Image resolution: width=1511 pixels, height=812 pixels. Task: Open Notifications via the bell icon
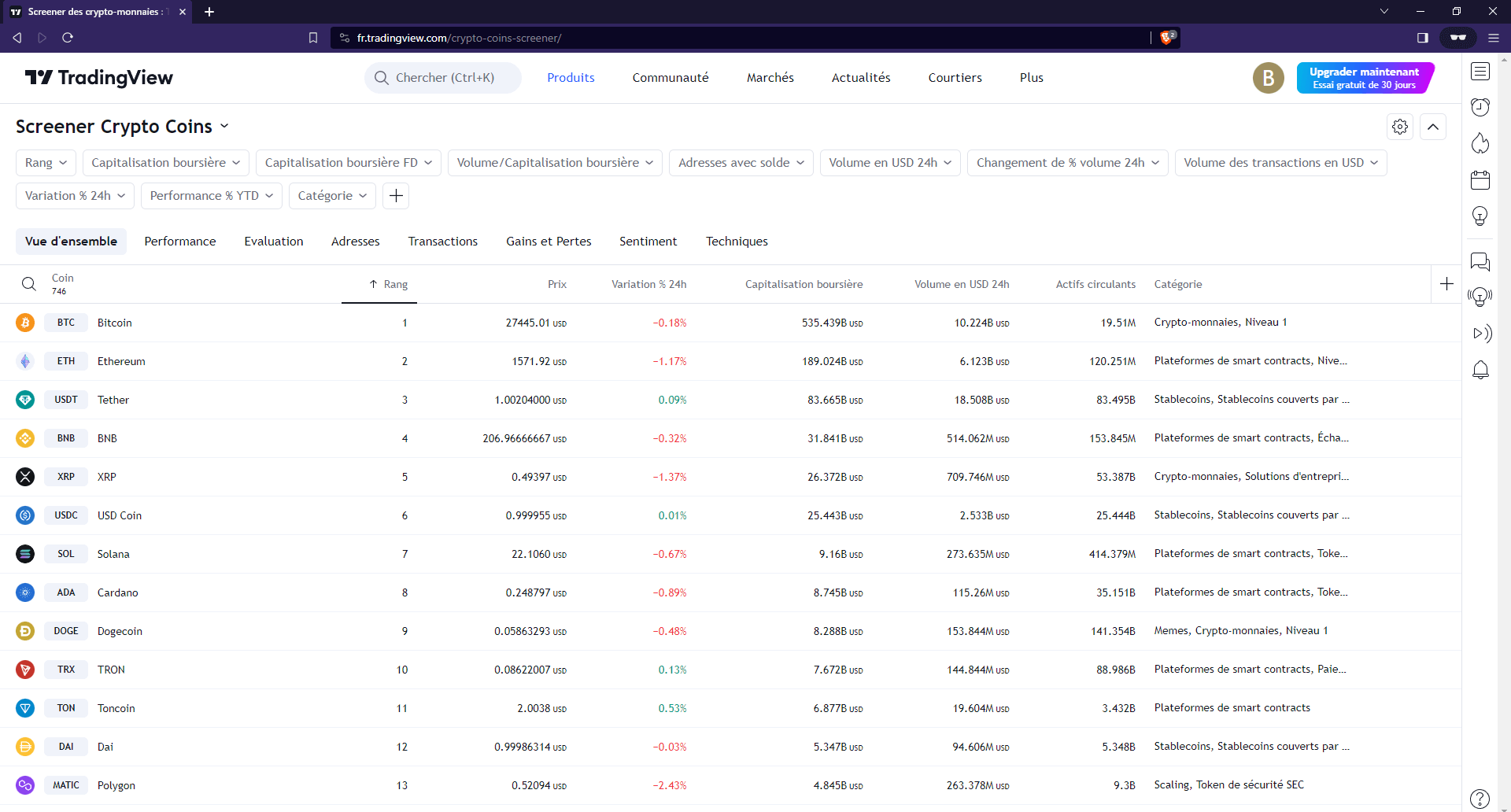tap(1482, 370)
